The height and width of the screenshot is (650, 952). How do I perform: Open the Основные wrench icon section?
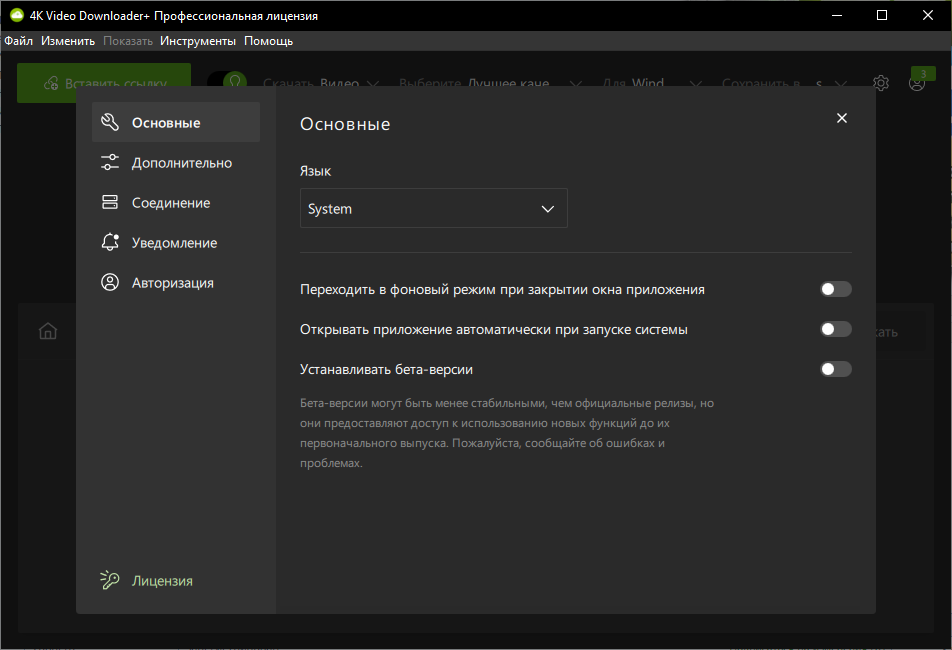point(110,123)
